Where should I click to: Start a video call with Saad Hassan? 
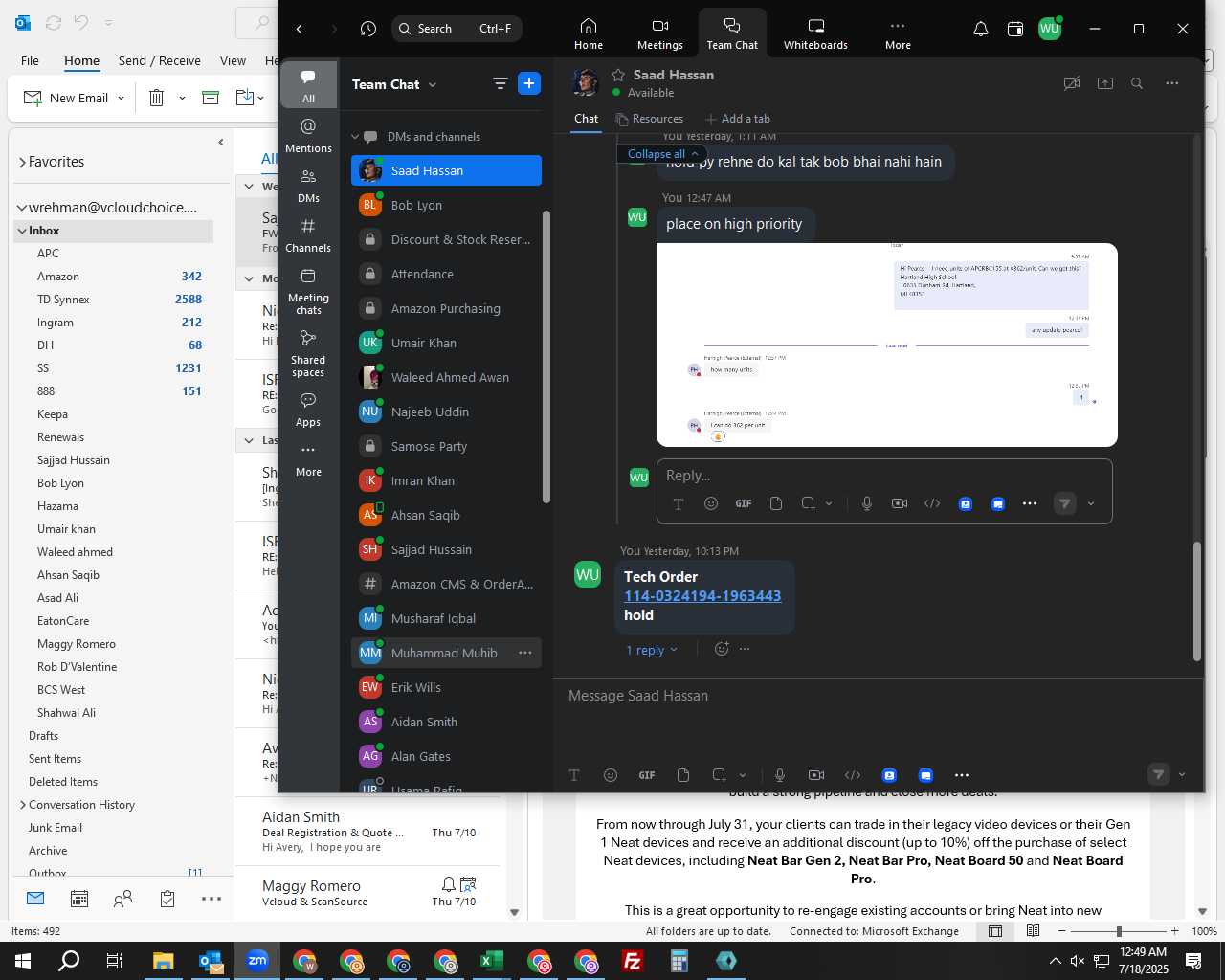click(1072, 83)
